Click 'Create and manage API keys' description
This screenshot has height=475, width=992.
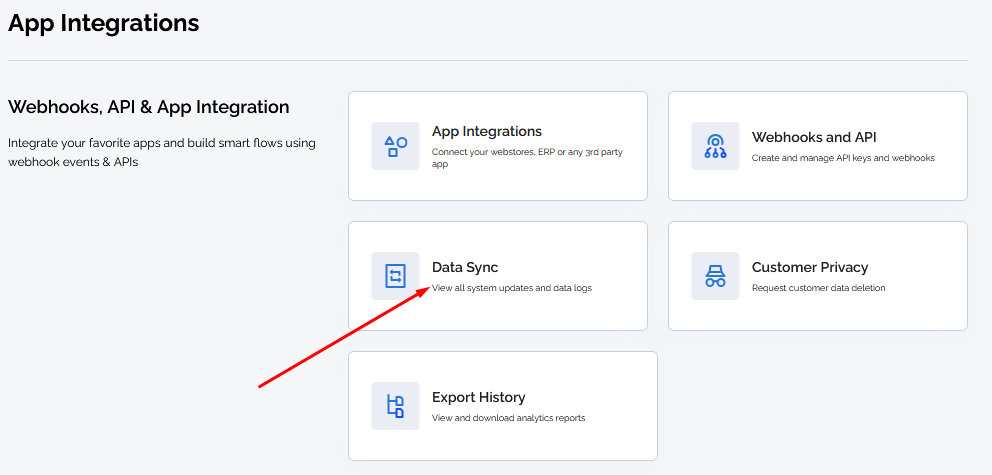[x=843, y=158]
